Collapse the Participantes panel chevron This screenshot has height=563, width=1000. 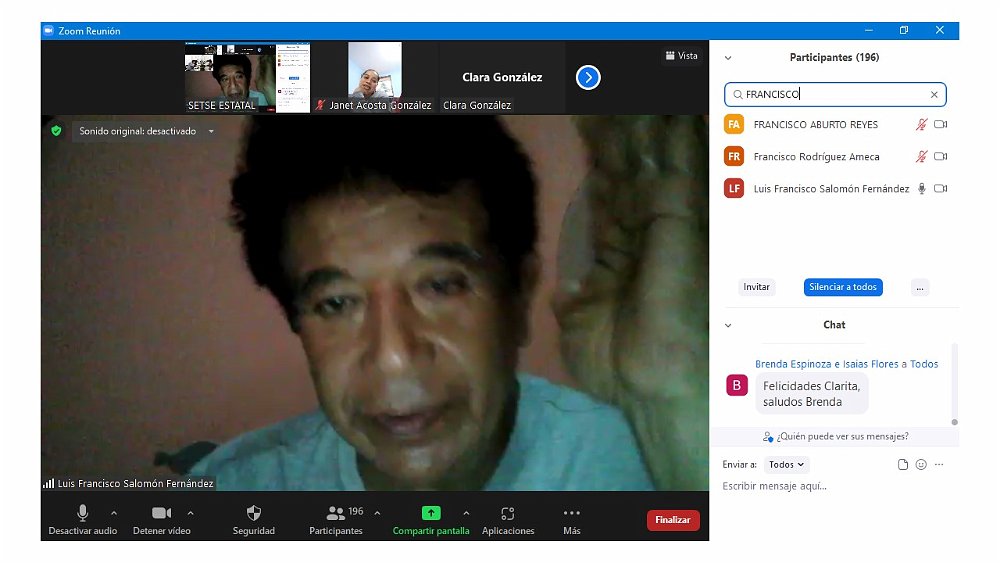click(x=728, y=58)
